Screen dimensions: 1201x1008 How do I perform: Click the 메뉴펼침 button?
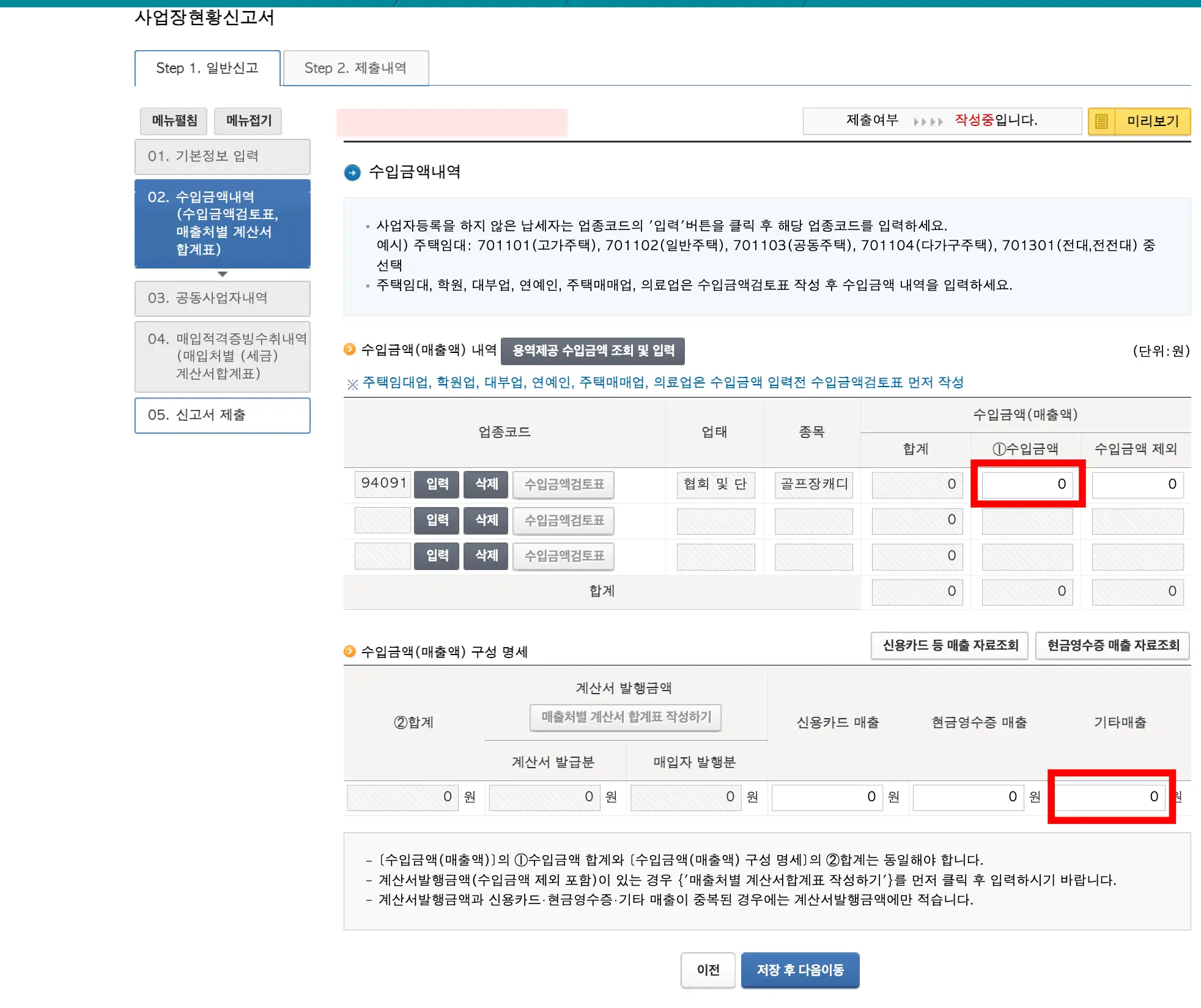(174, 120)
